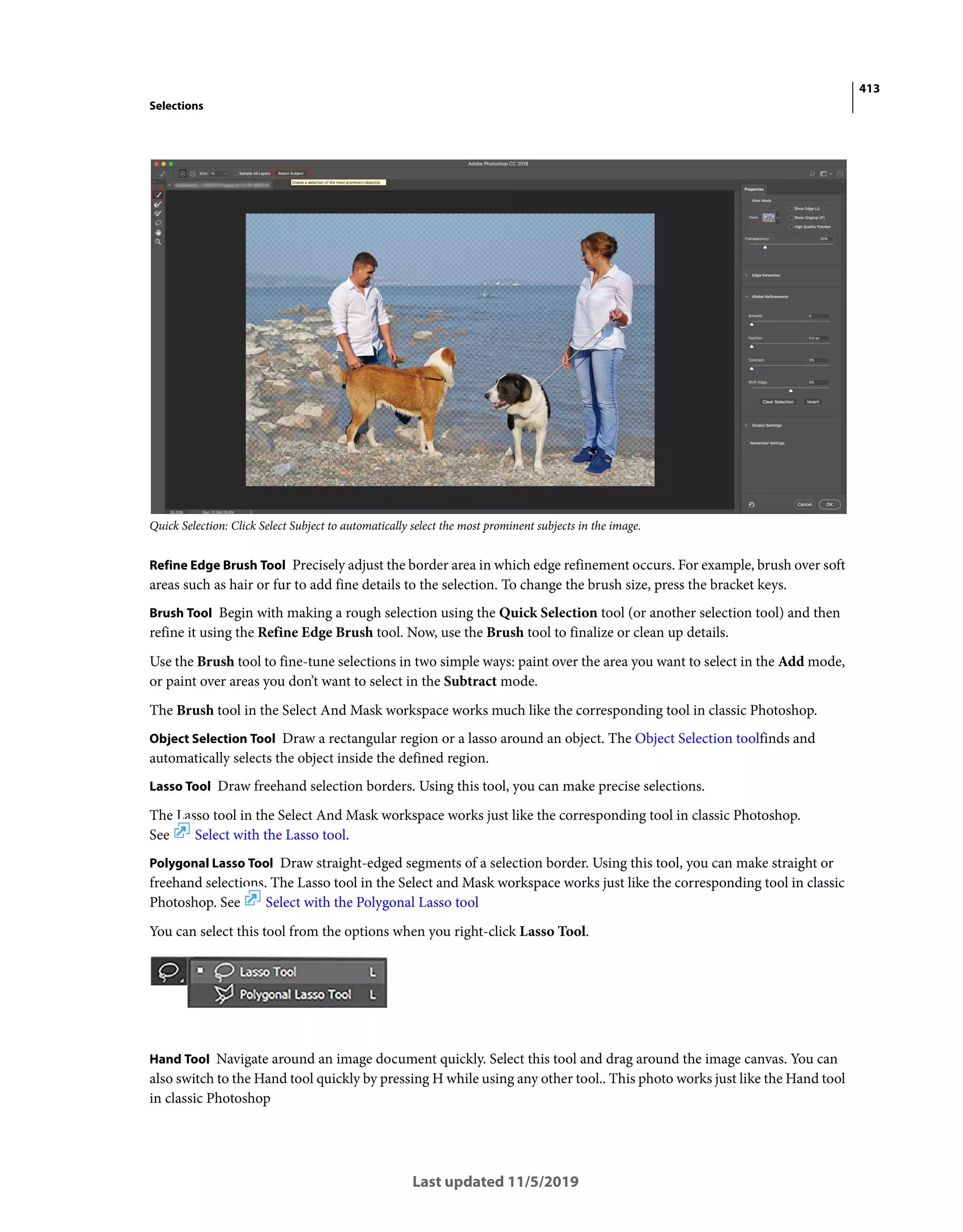
Task: Enable the Show Edge (J) checkbox
Action: [791, 209]
